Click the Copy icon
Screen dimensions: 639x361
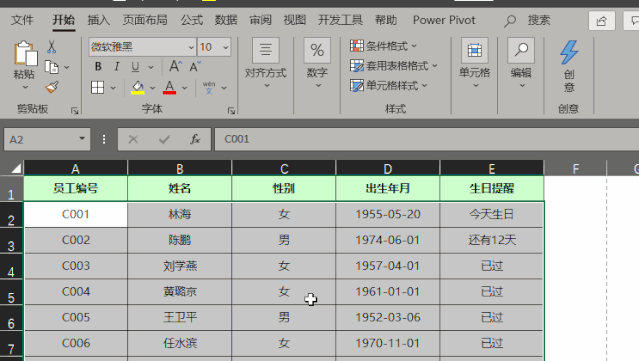(x=52, y=67)
